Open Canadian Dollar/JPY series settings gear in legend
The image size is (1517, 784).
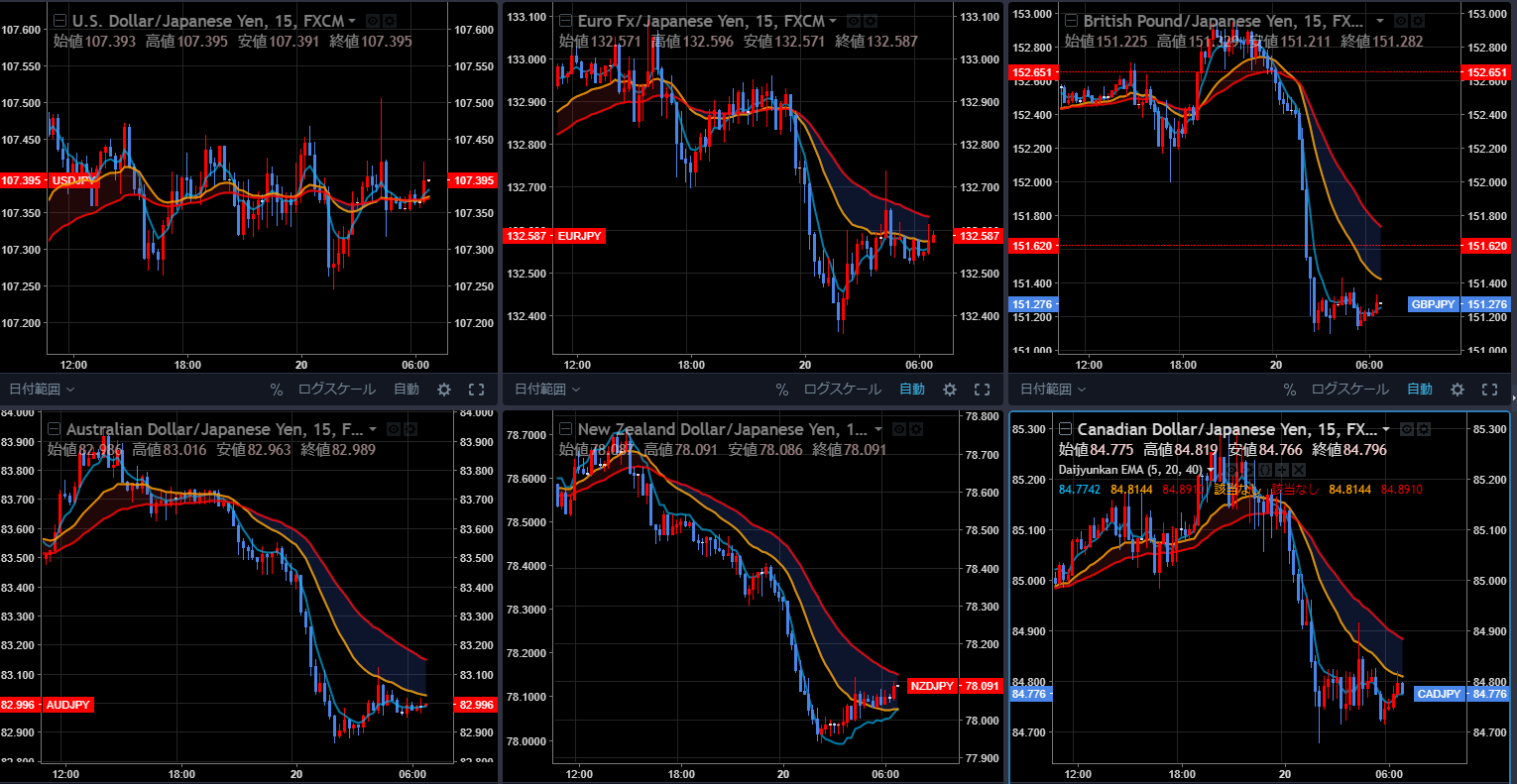1424,429
